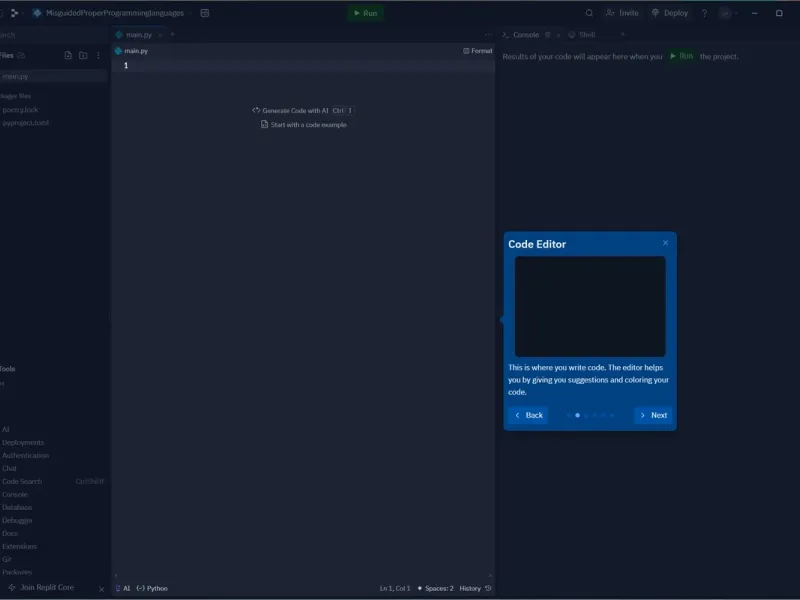800x600 pixels.
Task: Click the Back button in the tour
Action: point(528,415)
